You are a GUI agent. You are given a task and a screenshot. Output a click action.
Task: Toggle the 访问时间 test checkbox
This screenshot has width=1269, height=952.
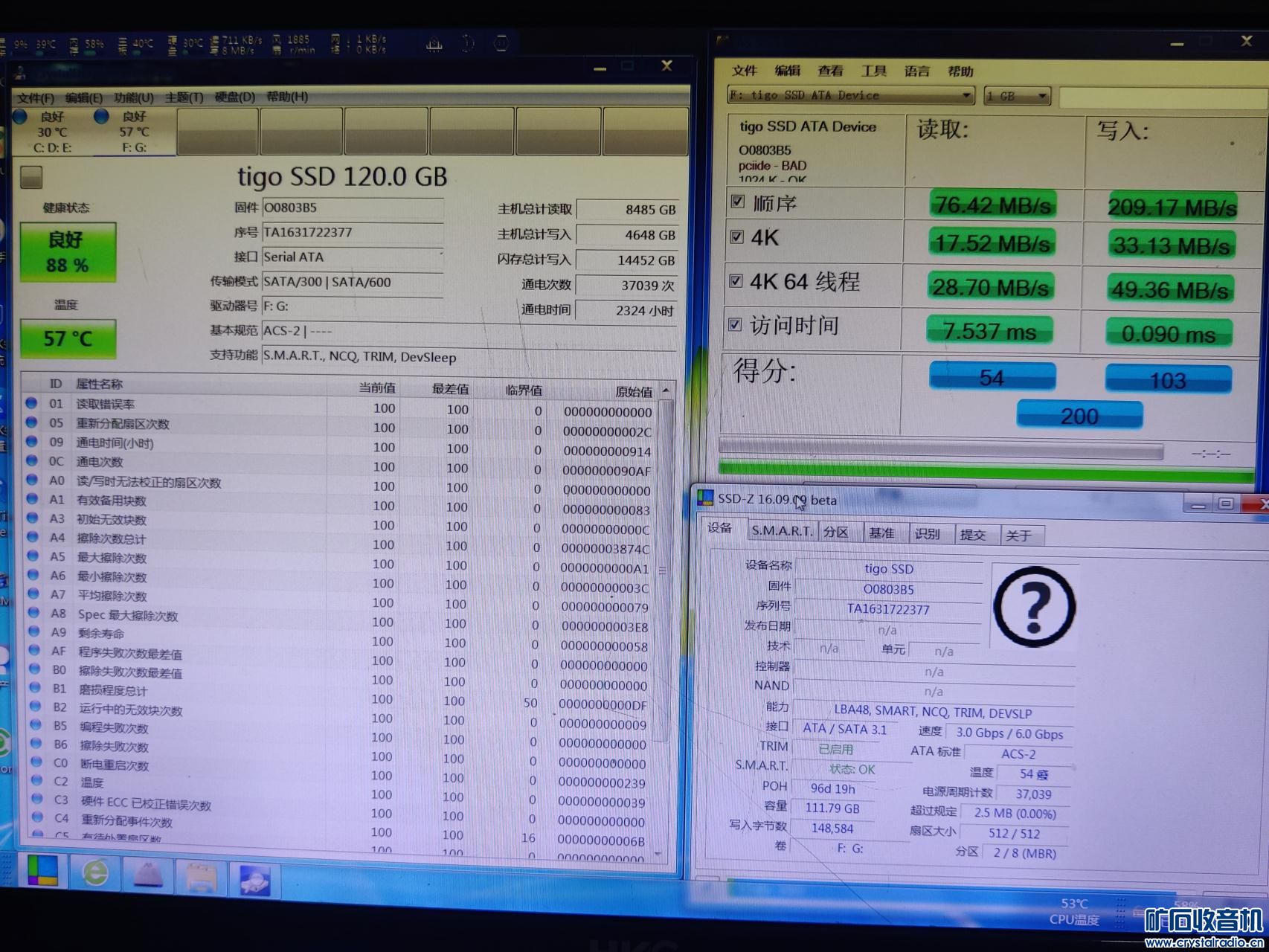(x=735, y=325)
